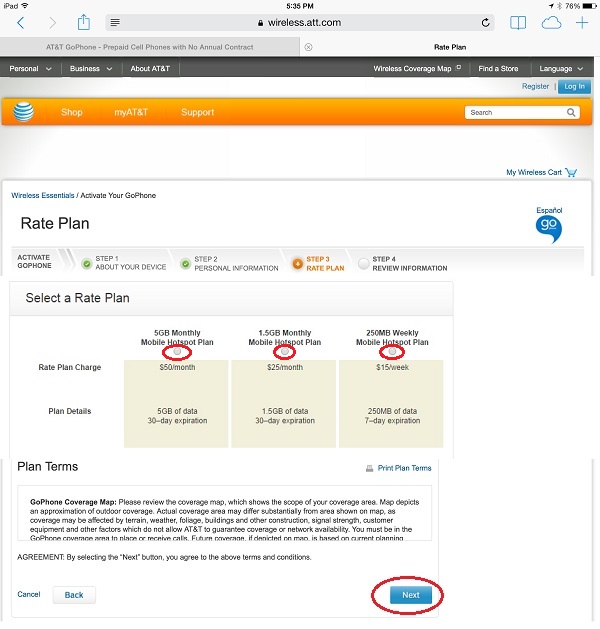Select the 250MB Weekly plan radio button

click(392, 351)
